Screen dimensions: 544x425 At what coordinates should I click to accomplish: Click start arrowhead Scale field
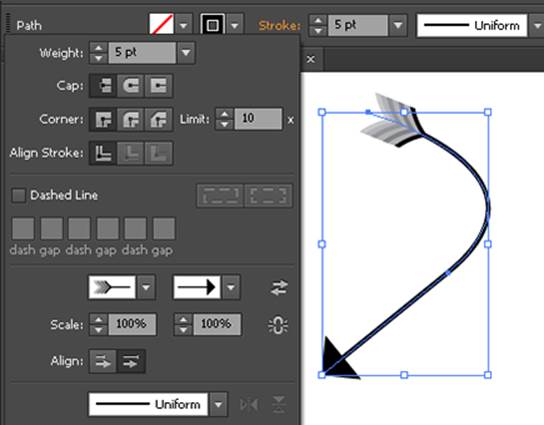[132, 324]
